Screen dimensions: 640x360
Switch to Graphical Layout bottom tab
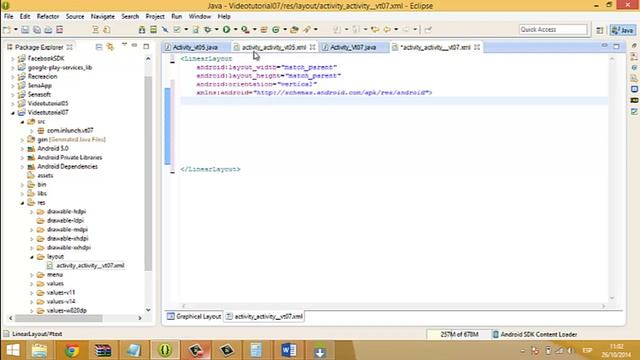pos(194,316)
